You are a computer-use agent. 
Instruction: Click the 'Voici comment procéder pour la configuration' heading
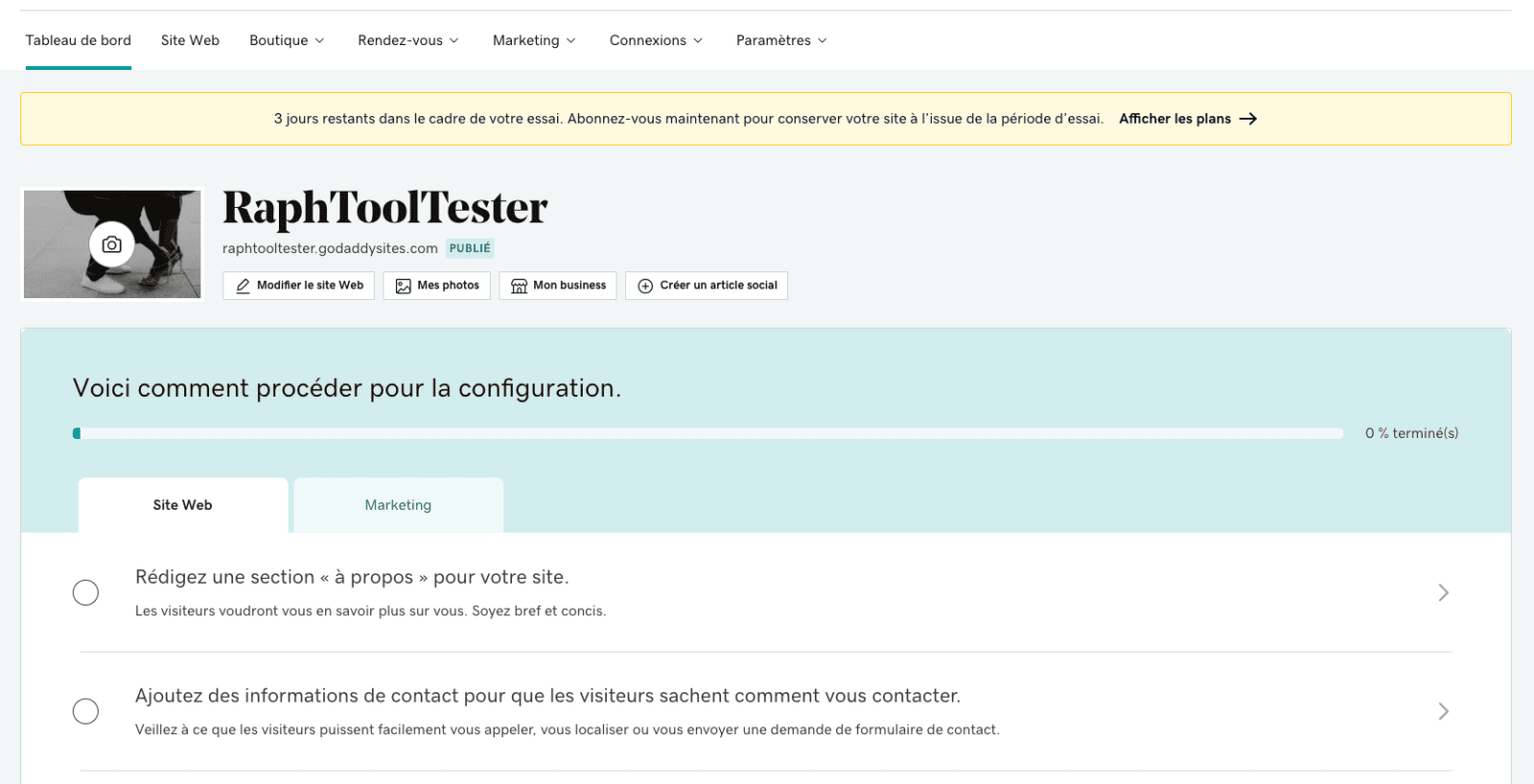[x=347, y=388]
